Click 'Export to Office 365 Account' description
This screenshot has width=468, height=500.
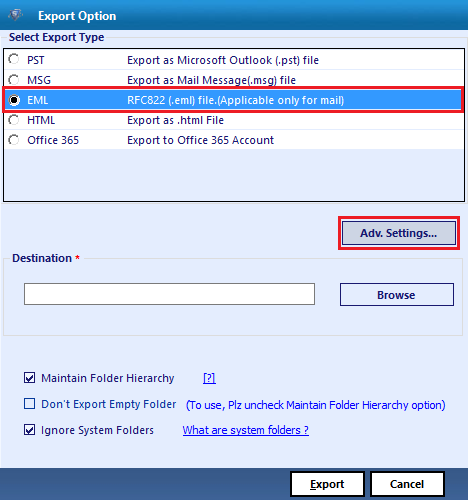tap(201, 140)
